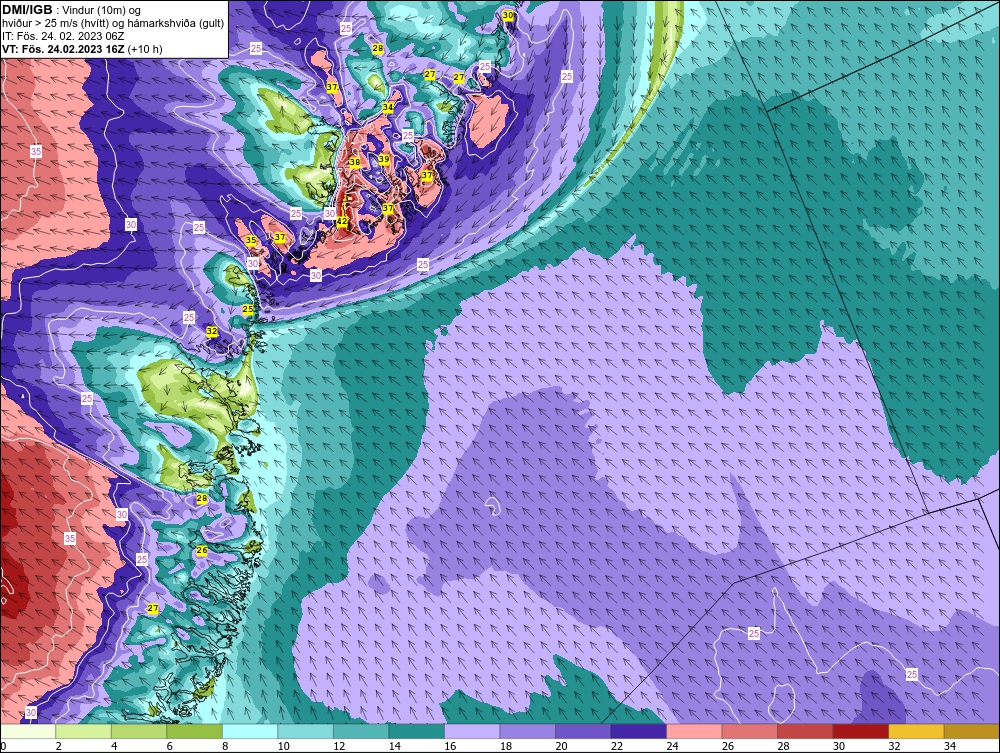
Task: Click the legend scale value 6
Action: (169, 746)
